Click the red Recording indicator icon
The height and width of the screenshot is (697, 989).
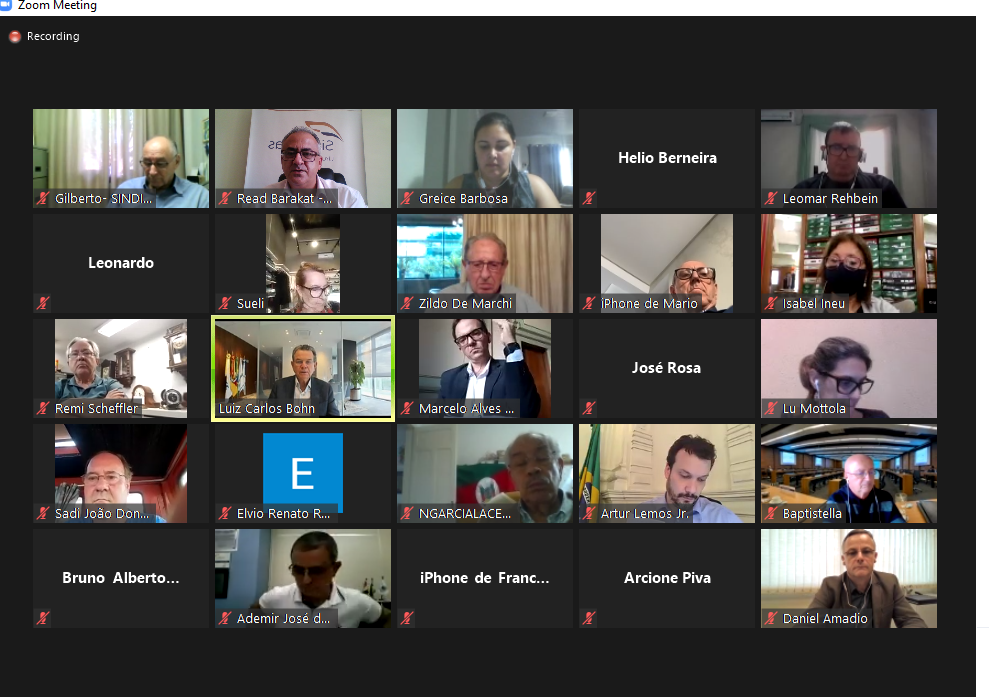15,37
